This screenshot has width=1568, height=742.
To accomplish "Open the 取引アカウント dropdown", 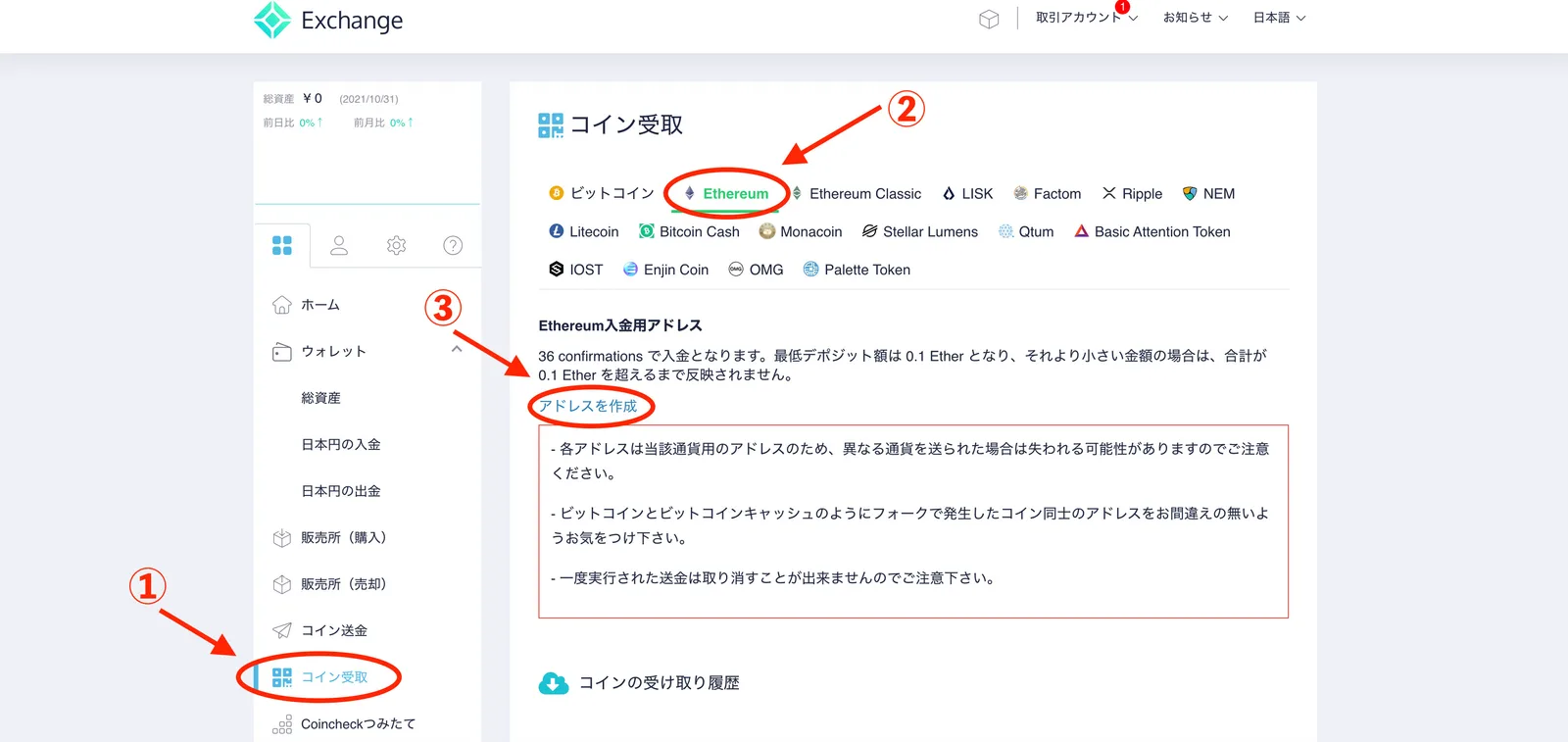I will (x=1086, y=18).
